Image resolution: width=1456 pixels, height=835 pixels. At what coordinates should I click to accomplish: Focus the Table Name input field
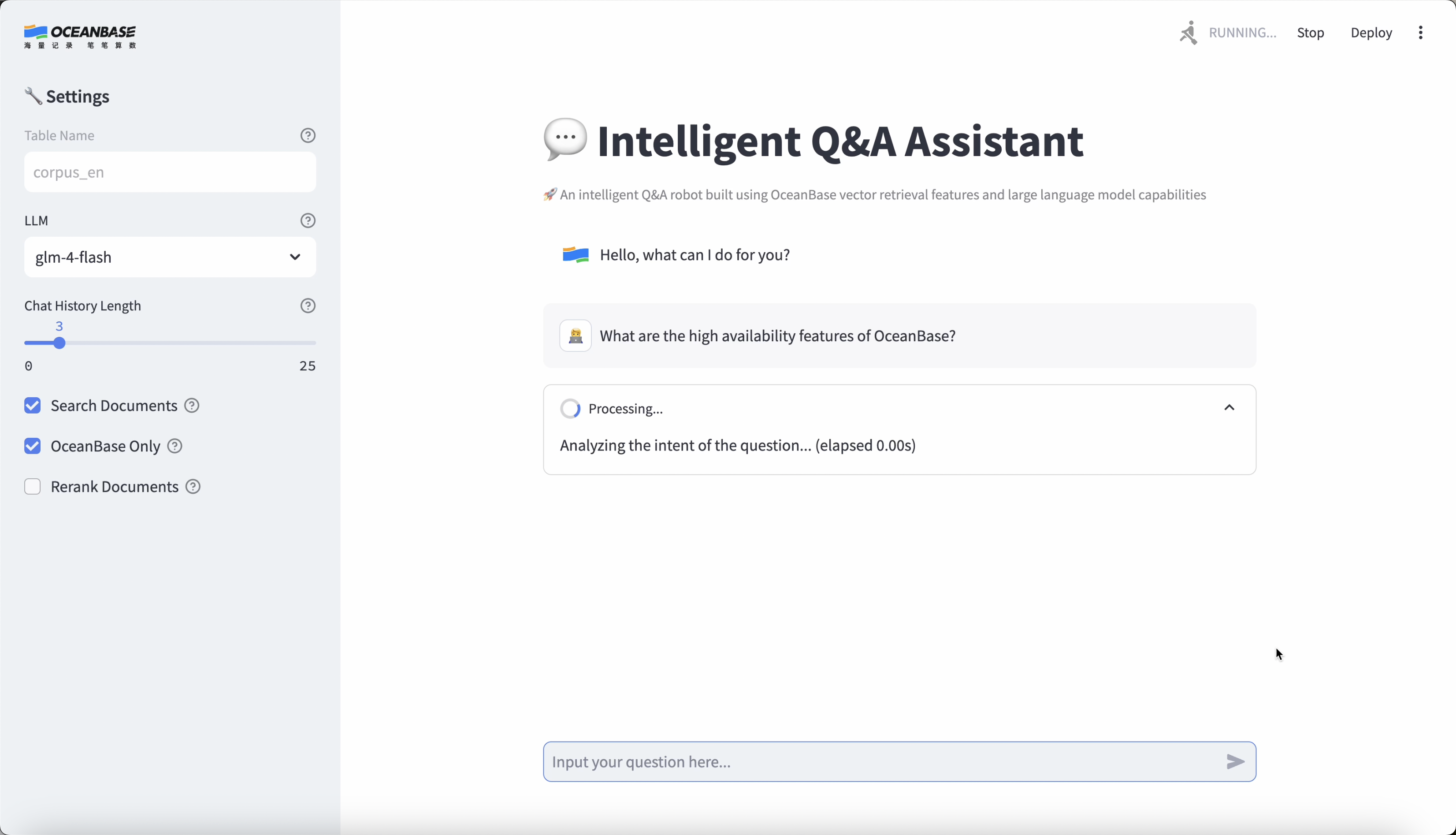pyautogui.click(x=170, y=173)
